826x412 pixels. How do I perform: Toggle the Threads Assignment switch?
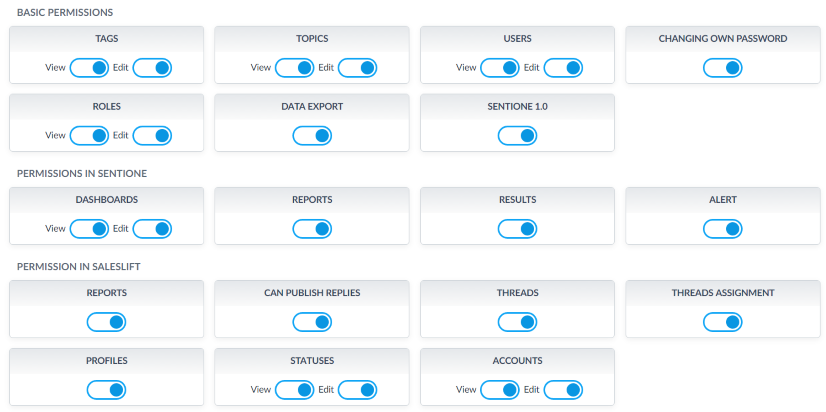723,322
